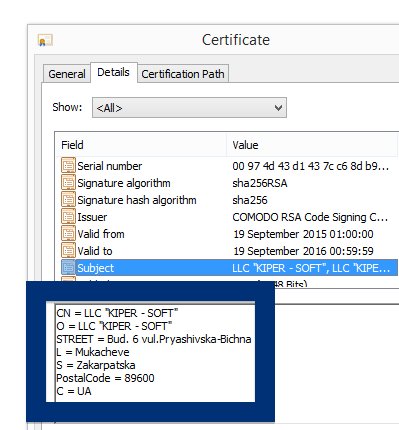This screenshot has height=430, width=399.
Task: Click the Signature algorithm field icon
Action: tap(68, 183)
